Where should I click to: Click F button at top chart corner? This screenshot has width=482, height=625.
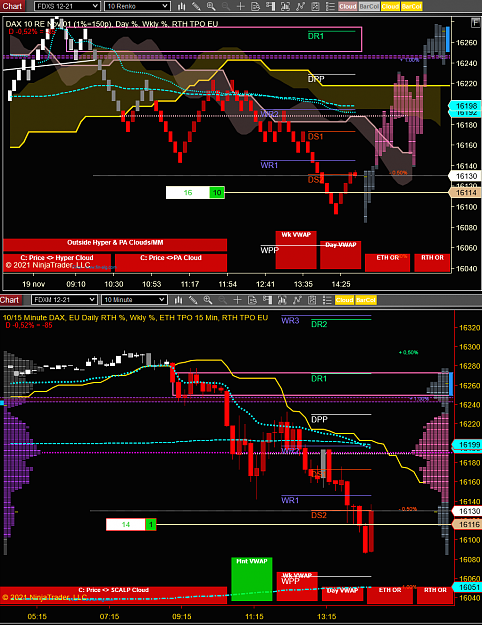[x=475, y=23]
